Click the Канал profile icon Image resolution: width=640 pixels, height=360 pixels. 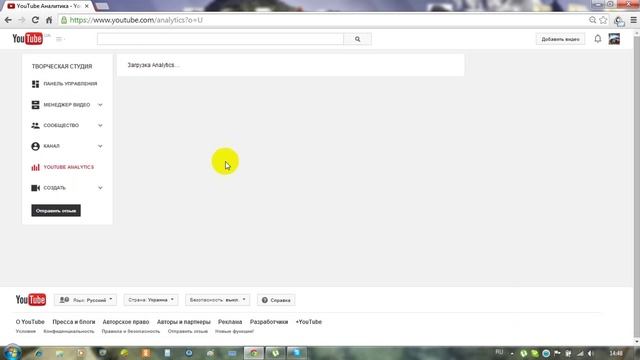tap(36, 146)
